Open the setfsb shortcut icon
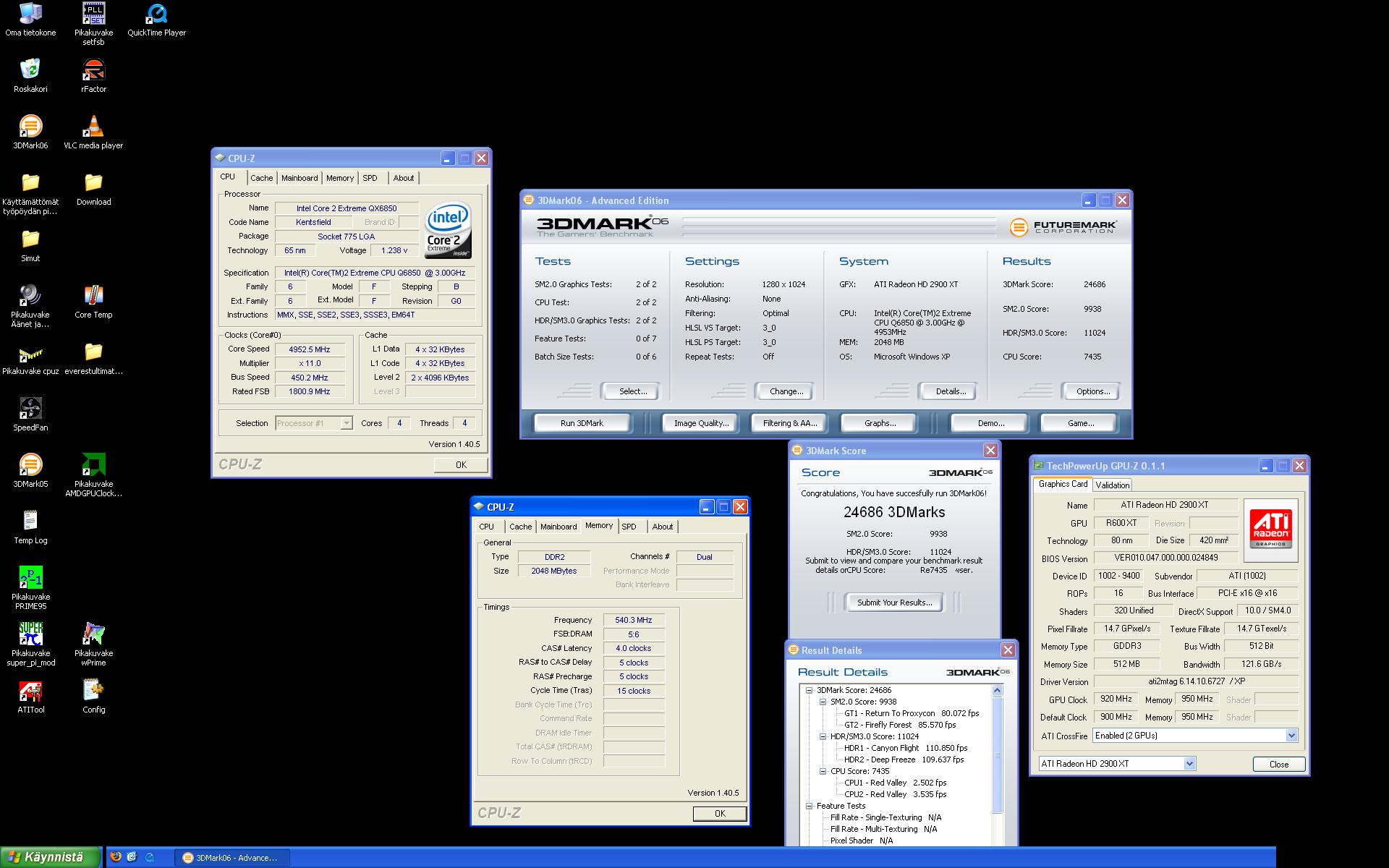The width and height of the screenshot is (1389, 868). click(93, 24)
